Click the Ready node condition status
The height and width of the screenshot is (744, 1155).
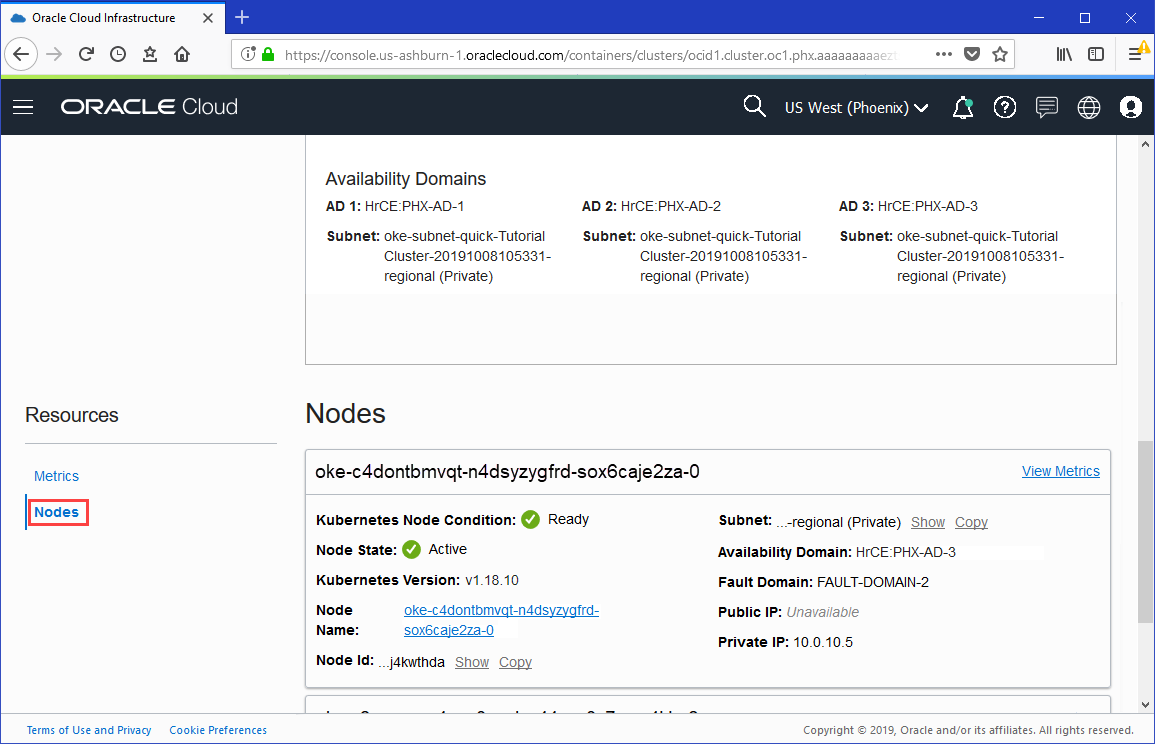568,519
